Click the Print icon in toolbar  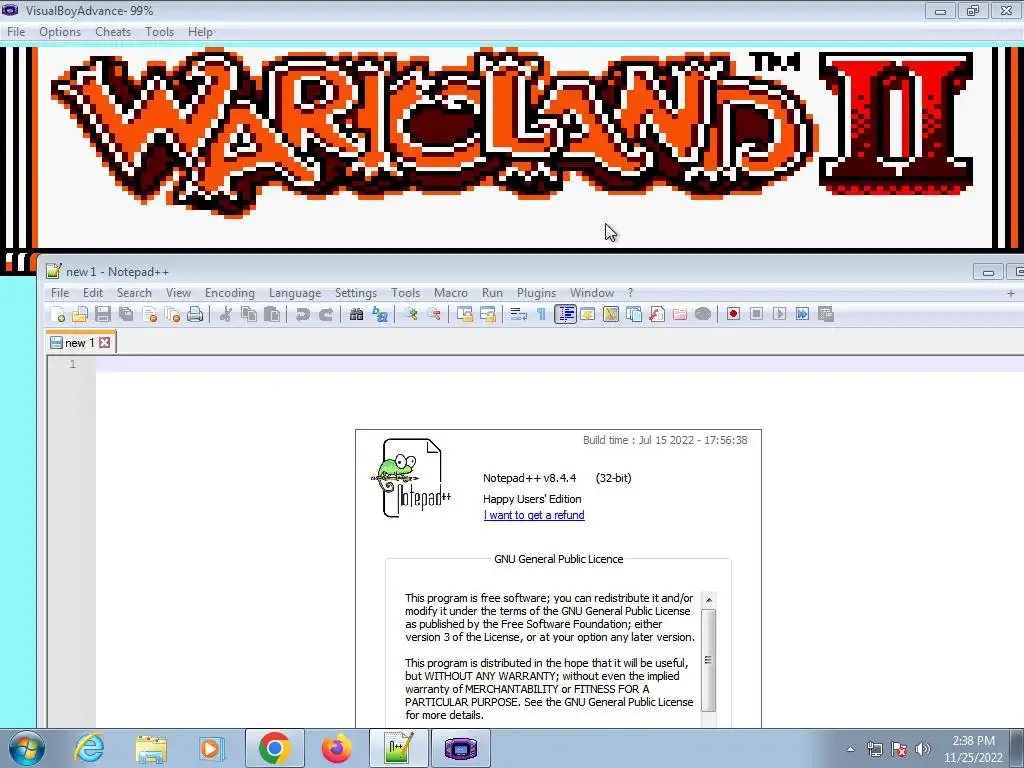click(x=195, y=315)
